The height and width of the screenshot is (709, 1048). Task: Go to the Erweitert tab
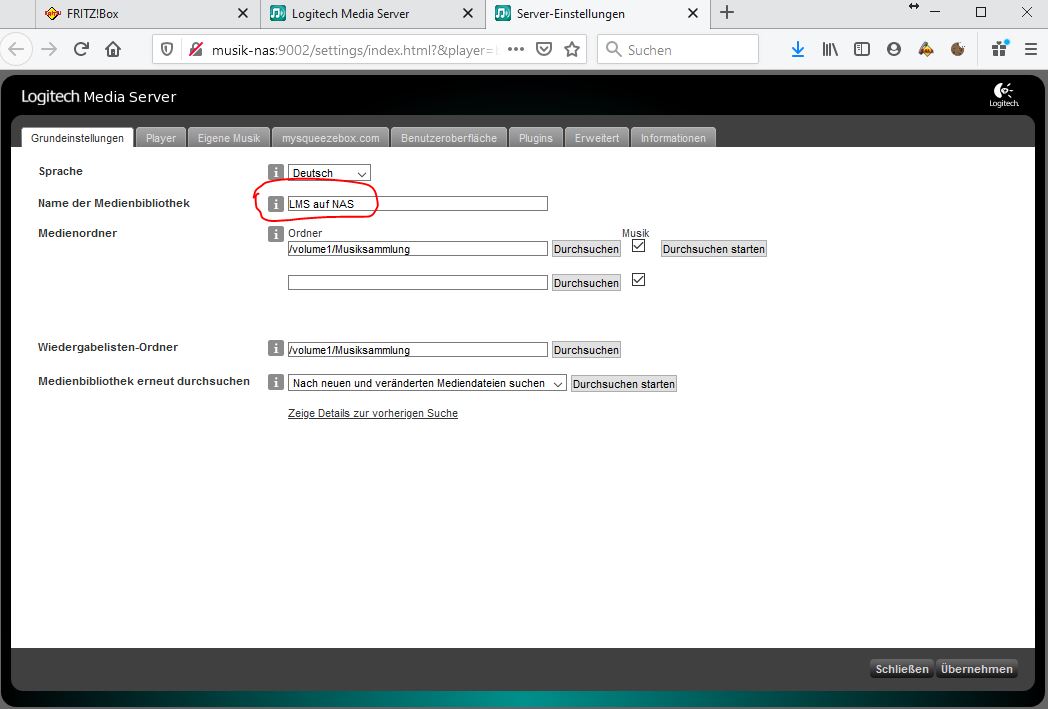tap(597, 138)
